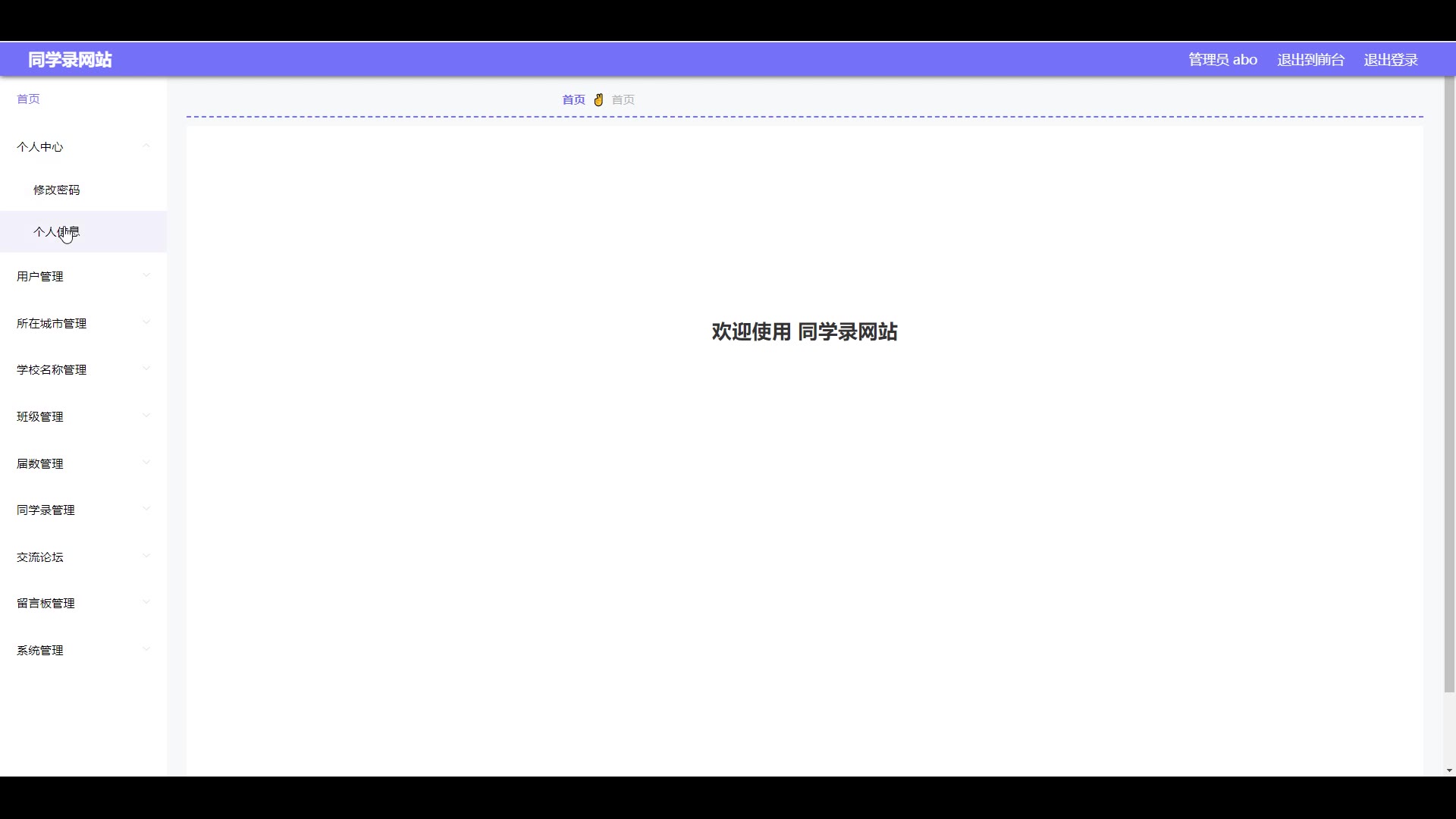
Task: Expand the 交流论坛 chevron arrow
Action: [146, 556]
